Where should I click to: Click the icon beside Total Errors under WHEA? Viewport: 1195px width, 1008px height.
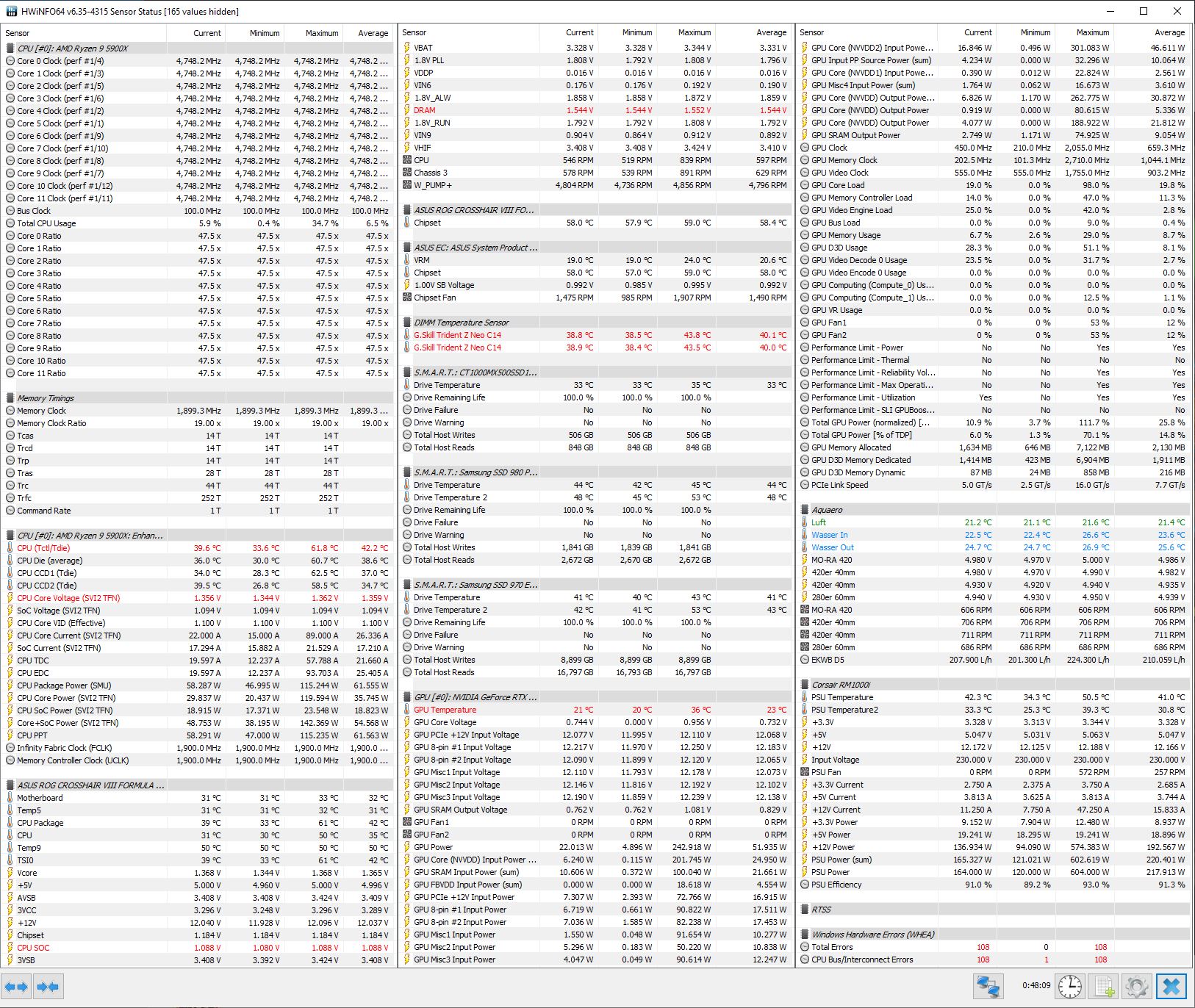click(805, 947)
